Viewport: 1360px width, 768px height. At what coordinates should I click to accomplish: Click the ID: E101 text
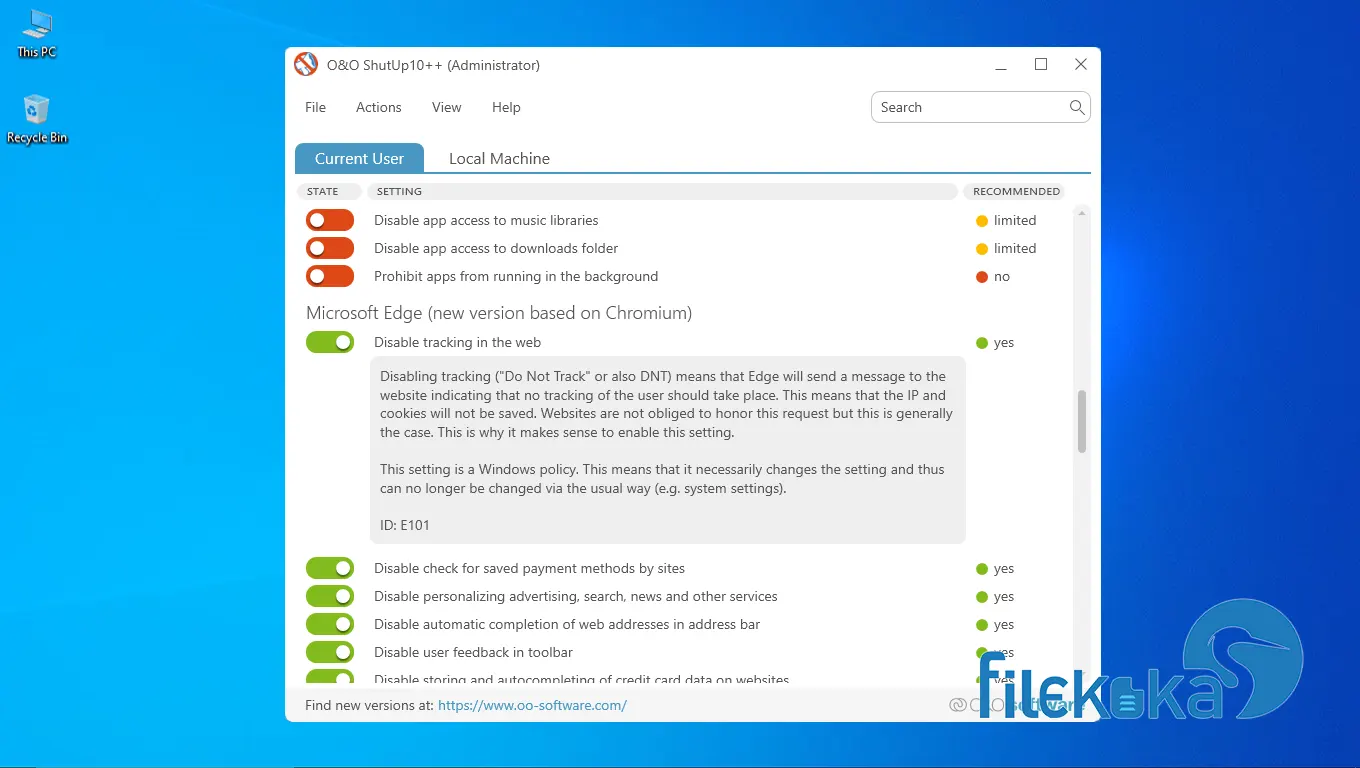coord(405,525)
